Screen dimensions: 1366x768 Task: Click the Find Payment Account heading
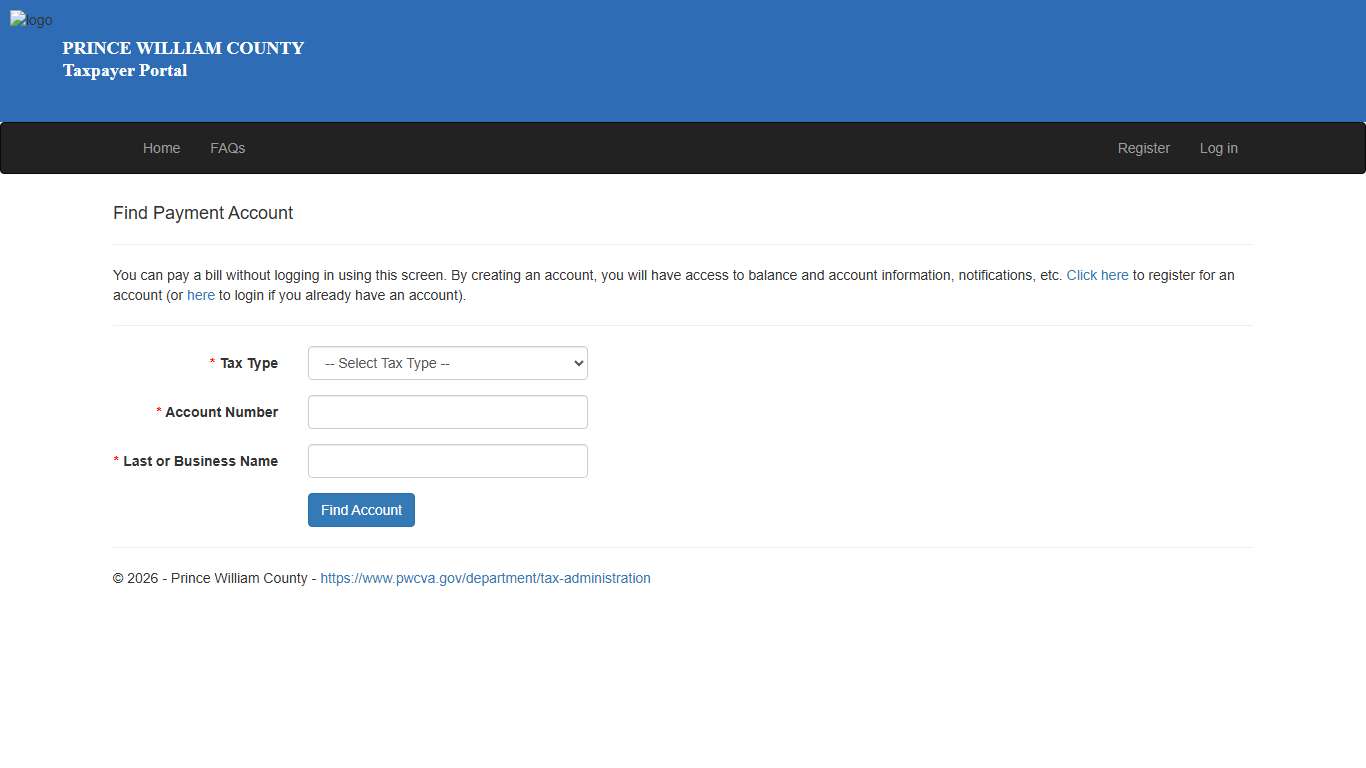pos(203,213)
